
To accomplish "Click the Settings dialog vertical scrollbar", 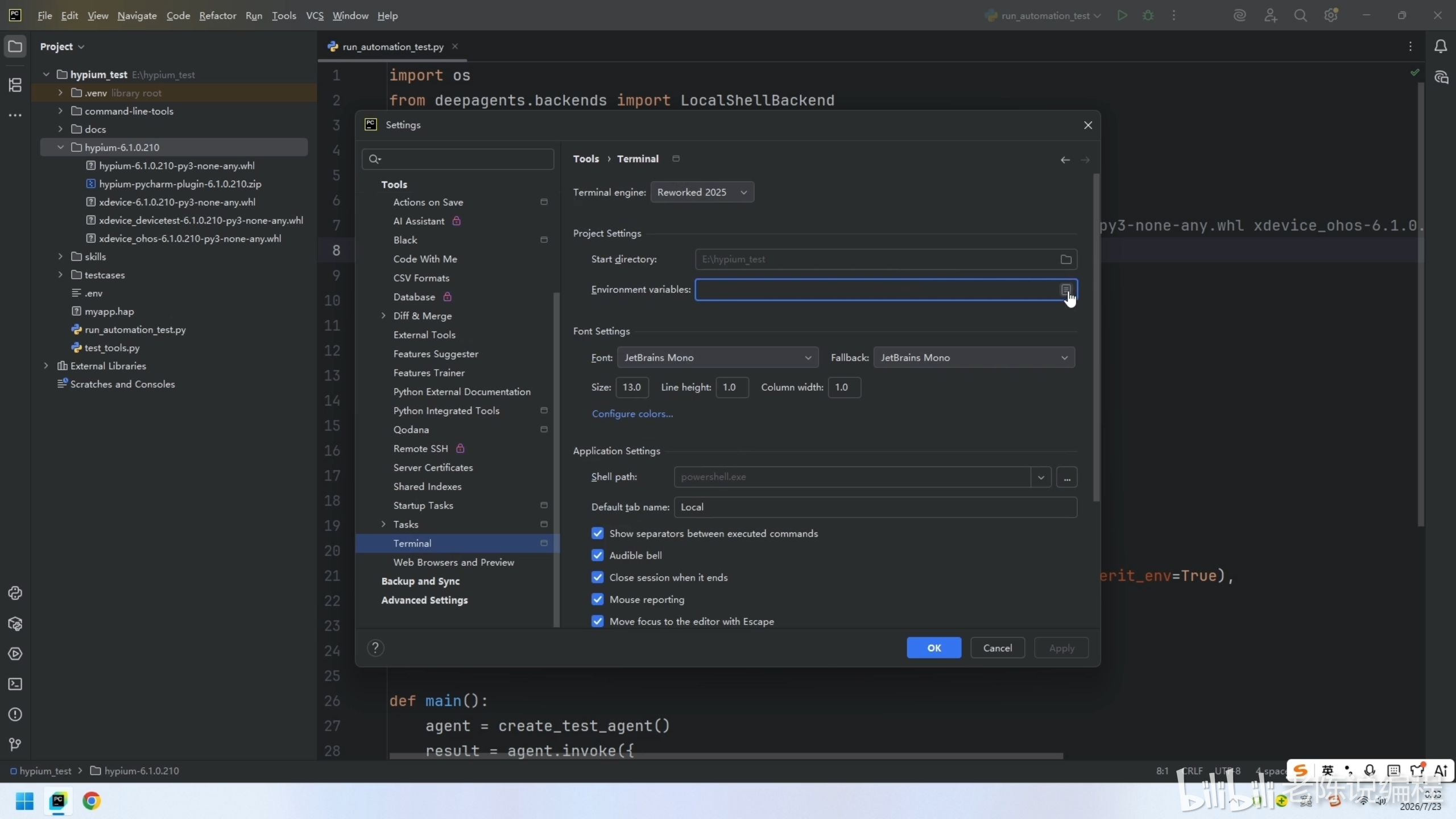I will pos(1096,338).
